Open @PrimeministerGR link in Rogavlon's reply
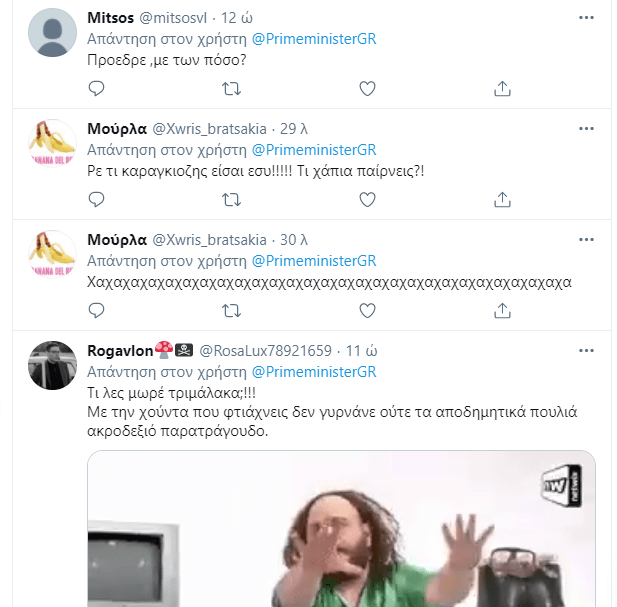This screenshot has width=617, height=607. click(x=314, y=372)
